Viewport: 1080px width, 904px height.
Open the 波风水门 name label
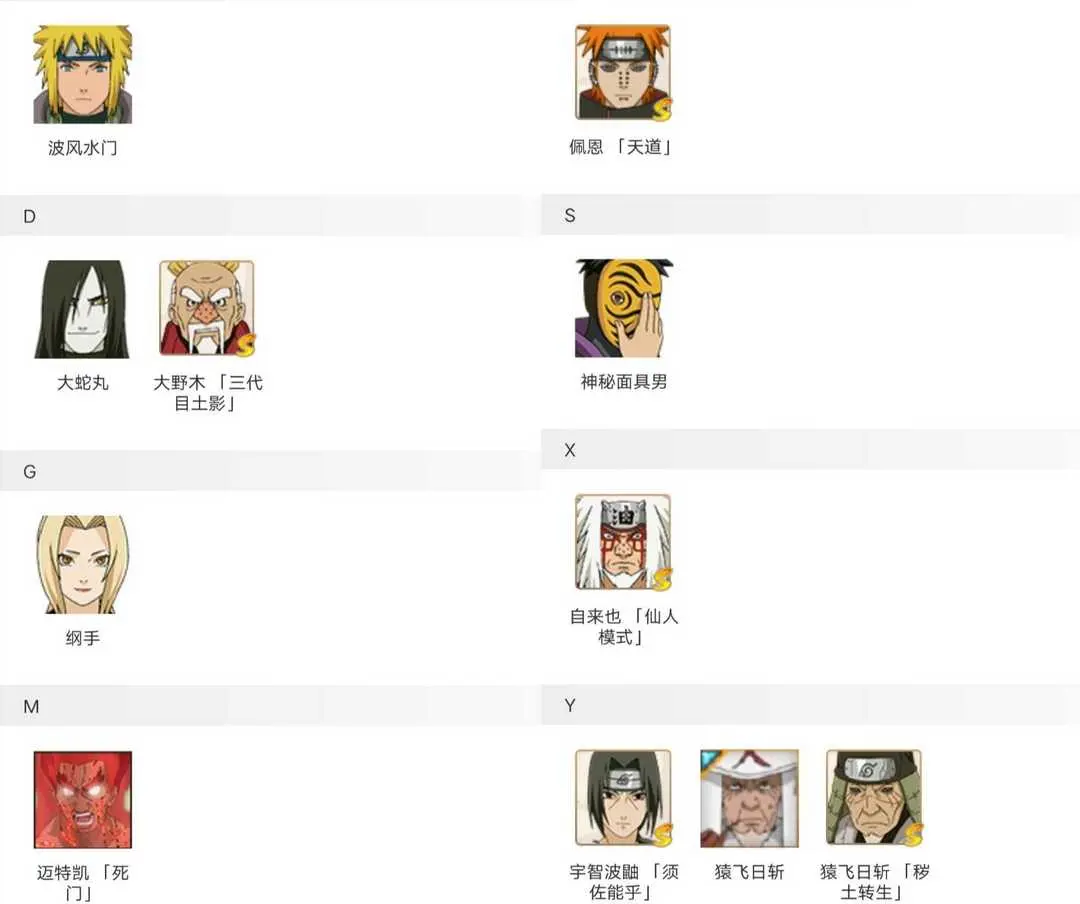pos(83,148)
